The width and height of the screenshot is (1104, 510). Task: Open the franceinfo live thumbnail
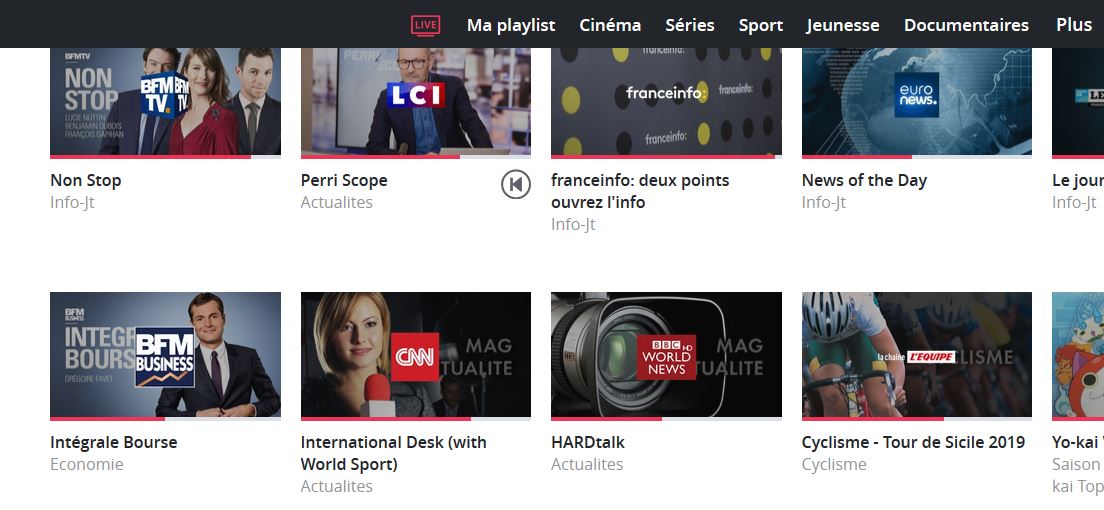coord(666,101)
